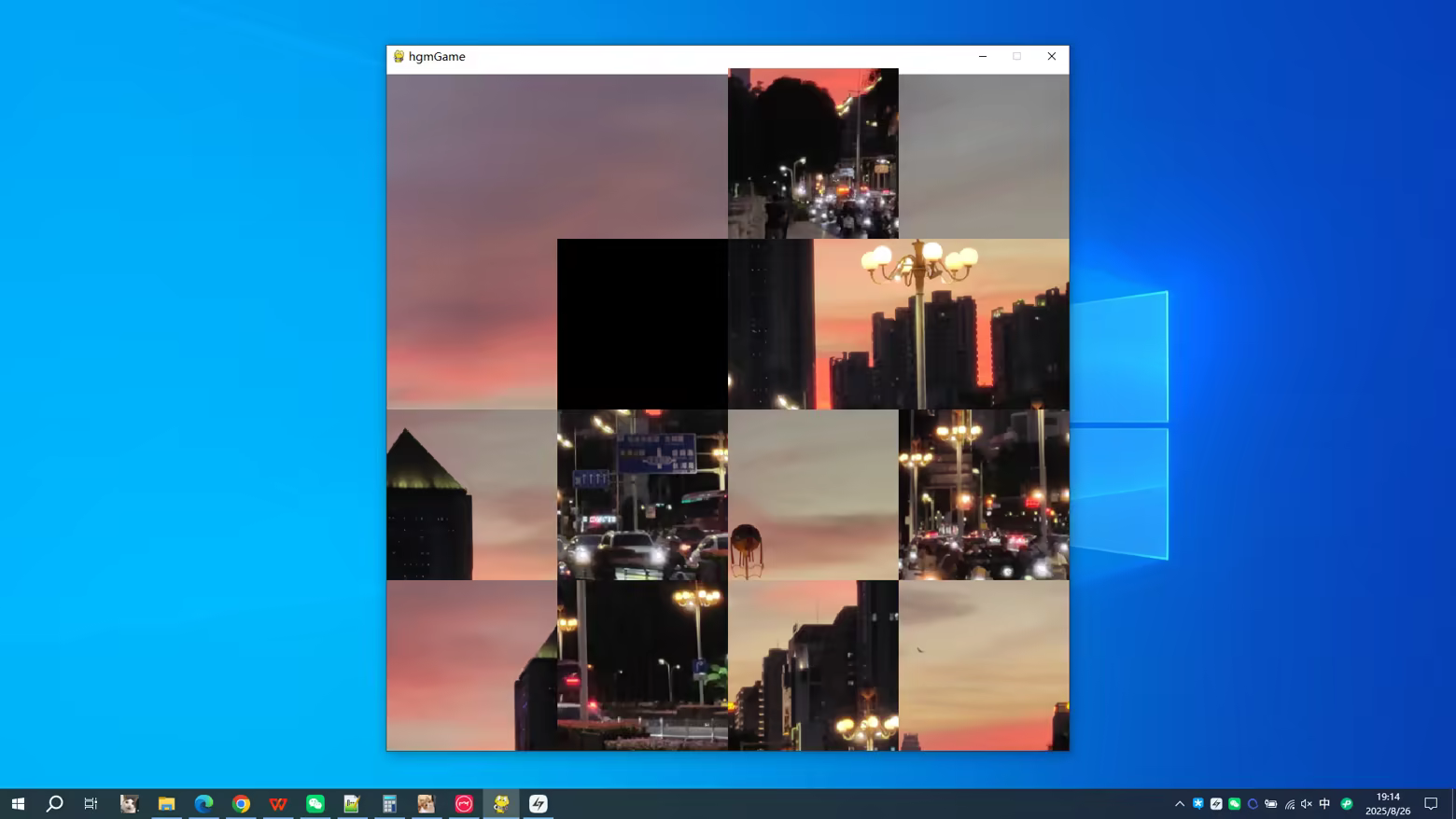Select the tile showing the pyramid-roof building
The width and height of the screenshot is (1456, 819).
(471, 494)
